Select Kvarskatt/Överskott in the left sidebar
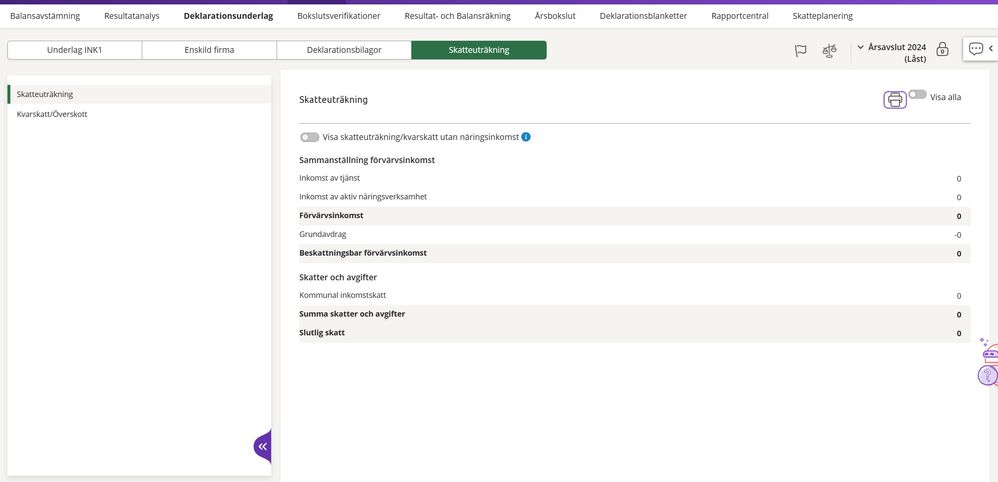This screenshot has width=998, height=482. pyautogui.click(x=52, y=114)
